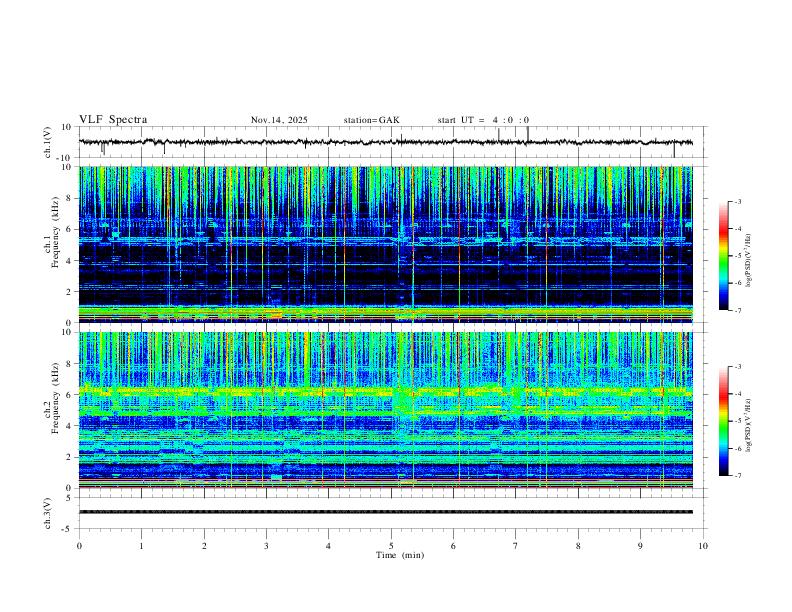The image size is (792, 612).
Task: Click the 'station=GAK' label
Action: point(371,120)
